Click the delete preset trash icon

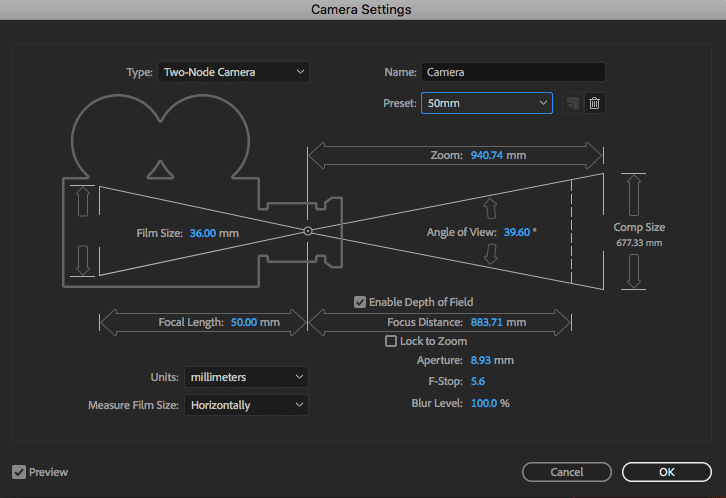coord(595,103)
